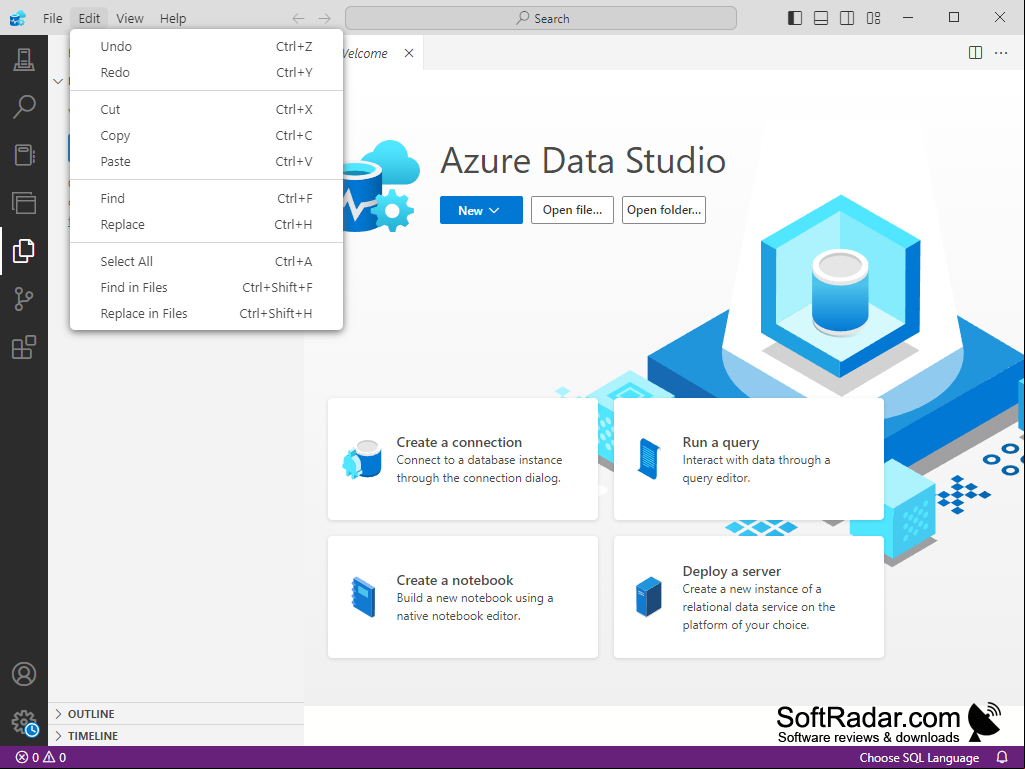
Task: Open the Help menu
Action: pyautogui.click(x=173, y=18)
